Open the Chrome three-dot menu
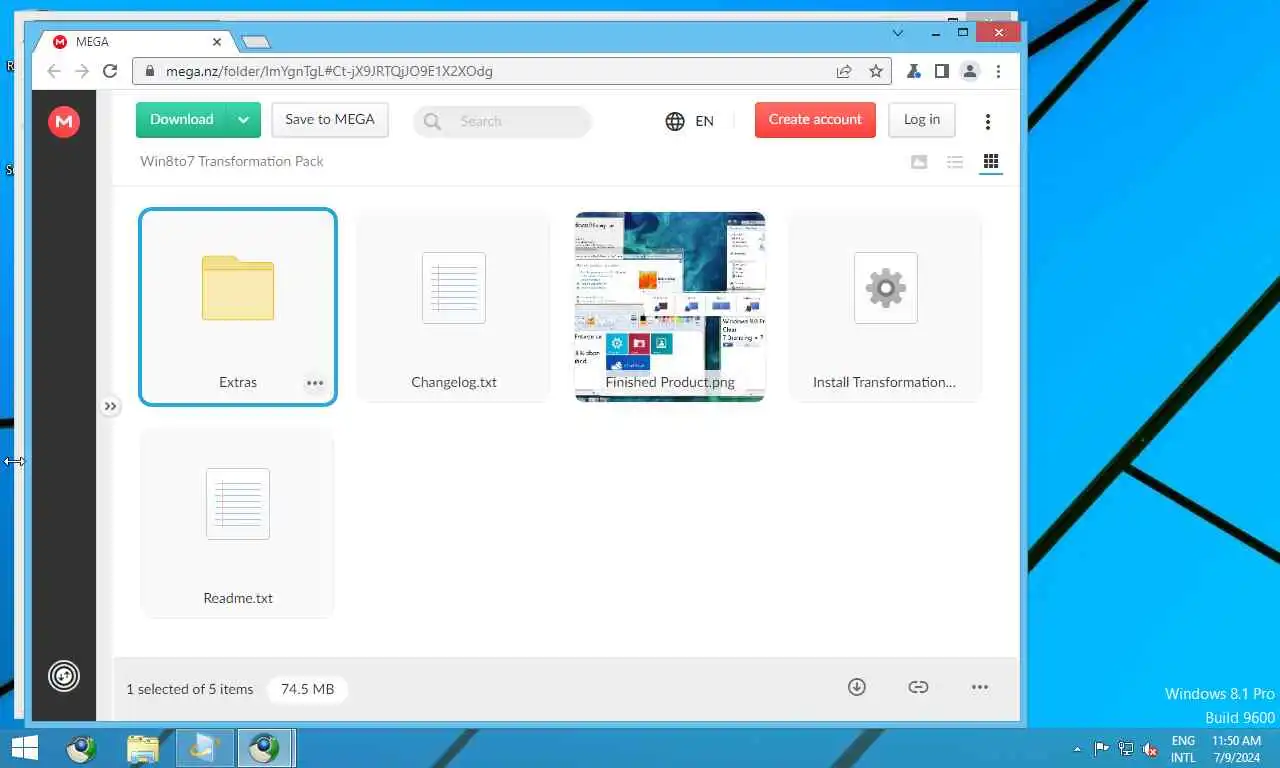The width and height of the screenshot is (1280, 768). coord(998,71)
